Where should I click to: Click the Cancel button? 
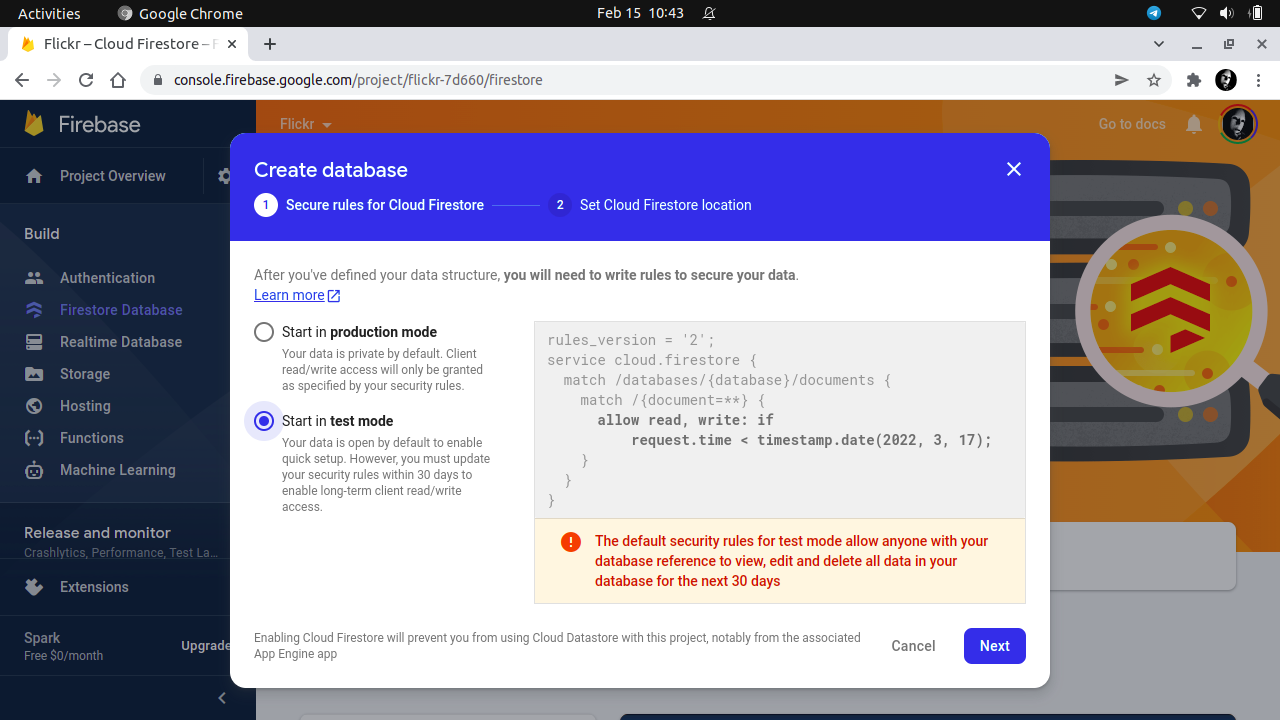pyautogui.click(x=913, y=646)
